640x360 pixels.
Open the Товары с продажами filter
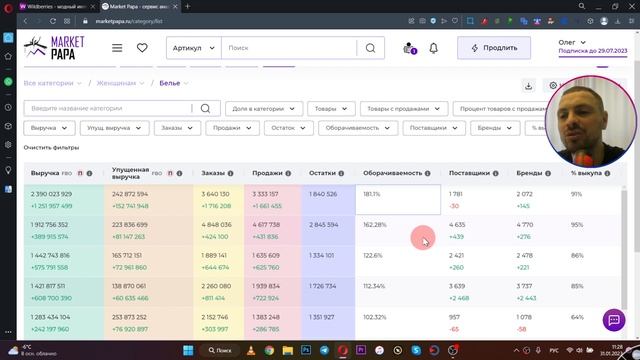(x=404, y=109)
